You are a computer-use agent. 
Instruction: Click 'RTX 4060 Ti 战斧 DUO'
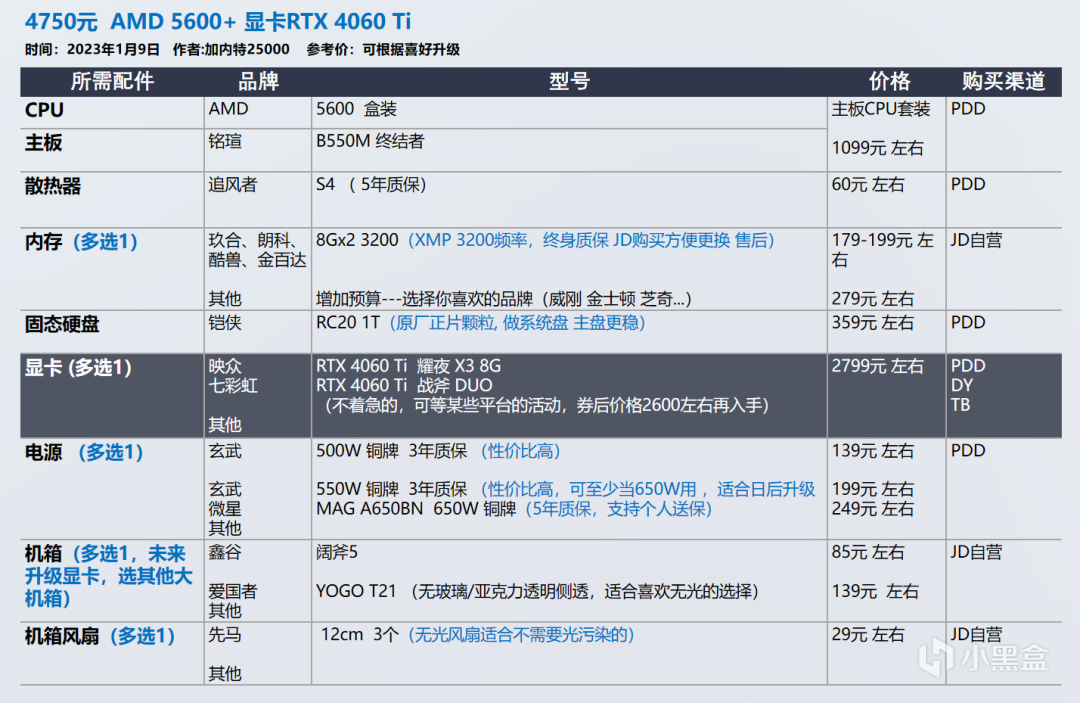click(x=404, y=385)
